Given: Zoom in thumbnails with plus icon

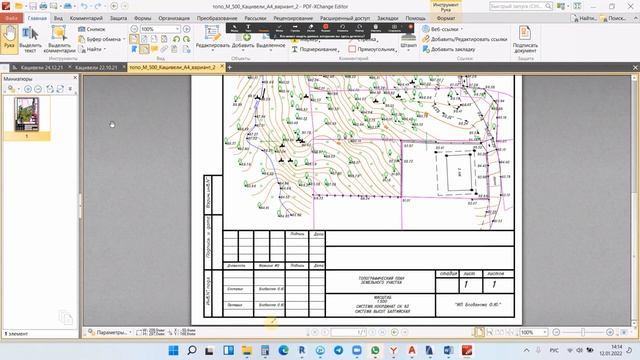Looking at the screenshot, I should (x=28, y=89).
